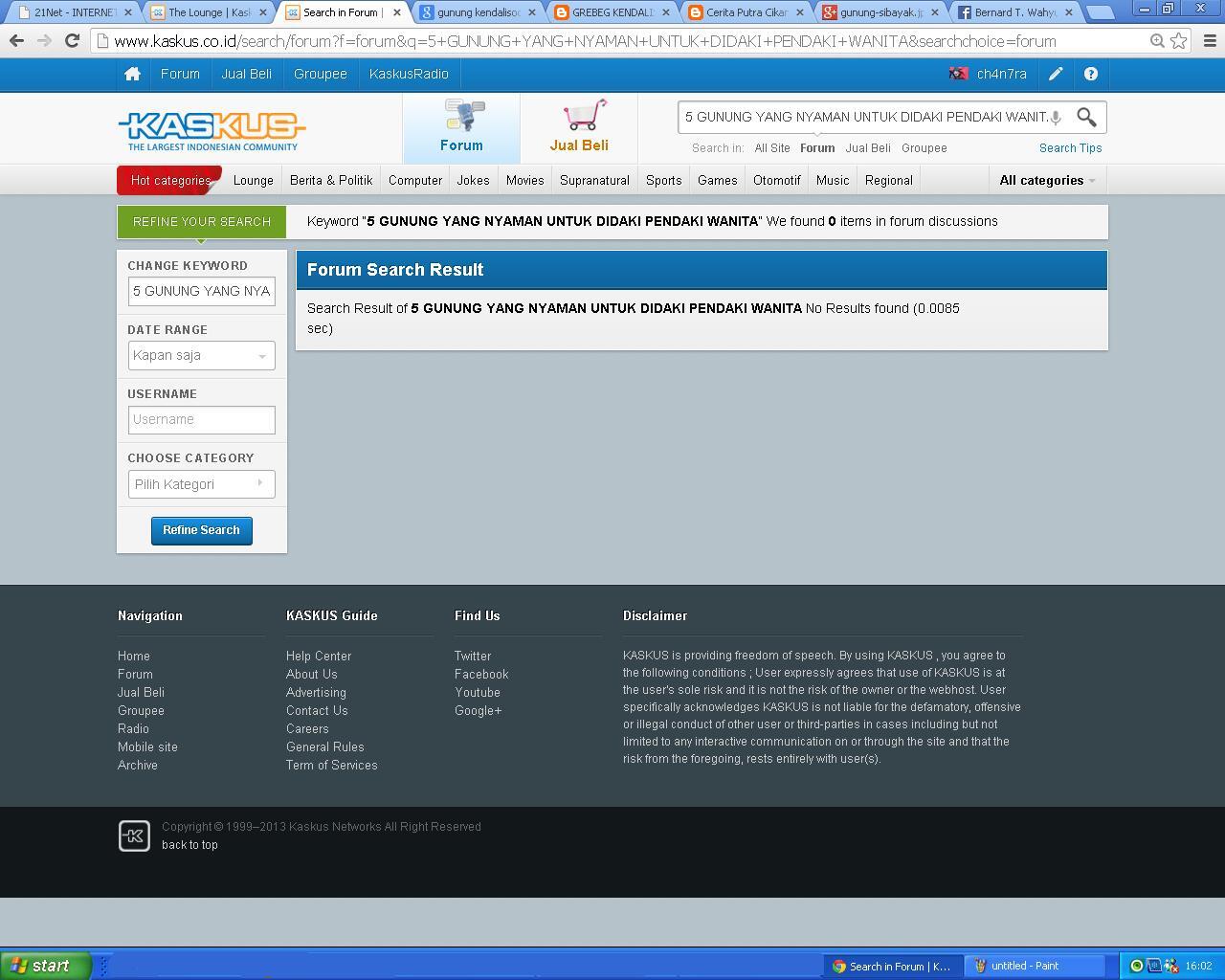Open Regional category
The width and height of the screenshot is (1225, 980).
pos(889,180)
